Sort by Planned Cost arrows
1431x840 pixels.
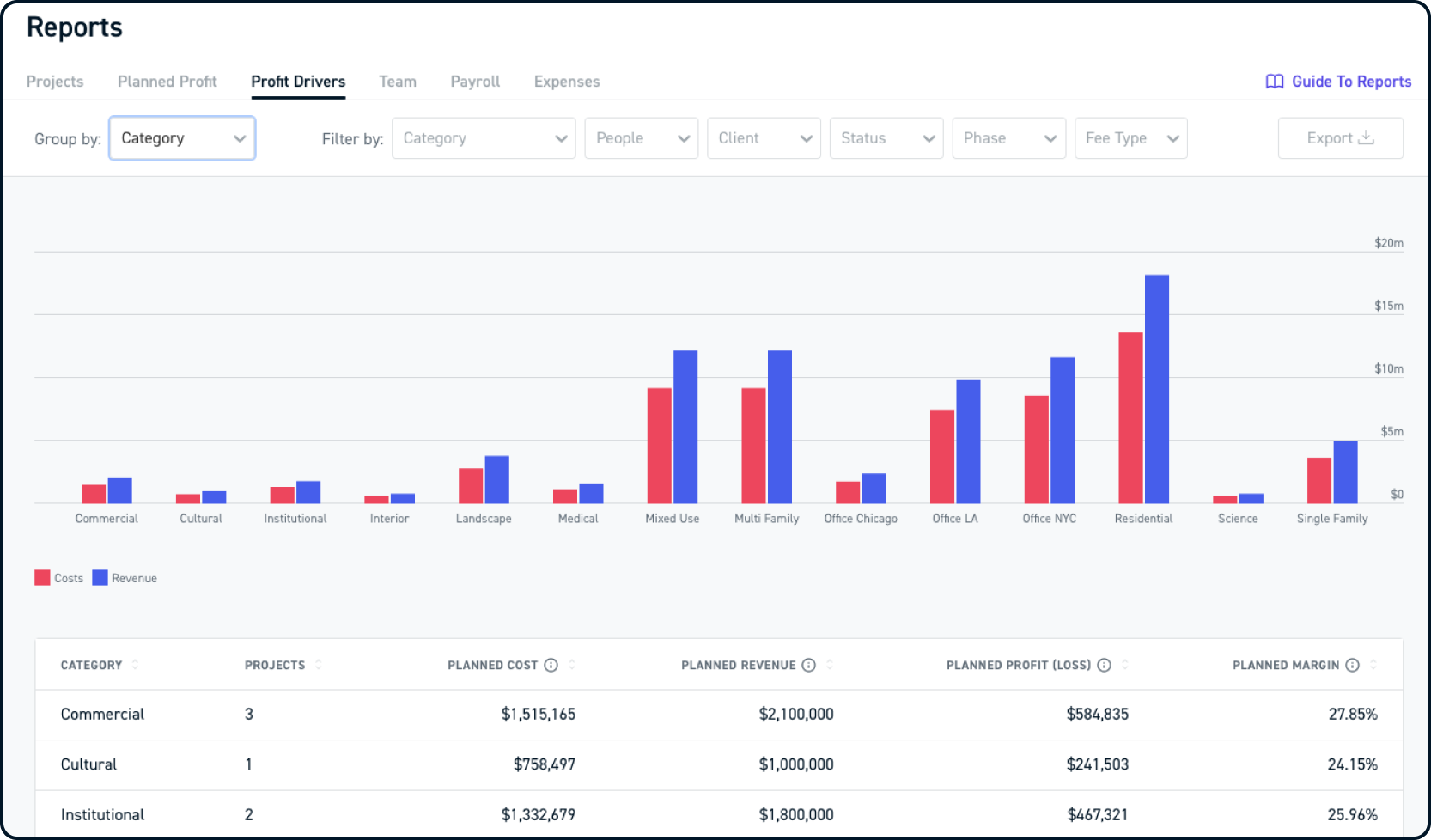(x=572, y=665)
